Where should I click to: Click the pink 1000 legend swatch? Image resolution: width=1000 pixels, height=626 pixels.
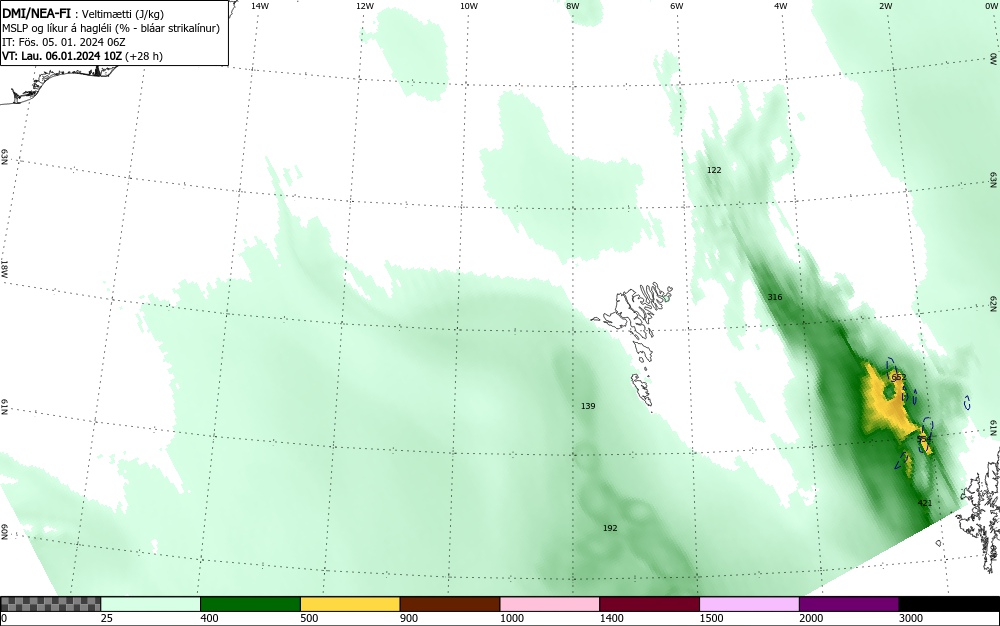click(x=550, y=604)
